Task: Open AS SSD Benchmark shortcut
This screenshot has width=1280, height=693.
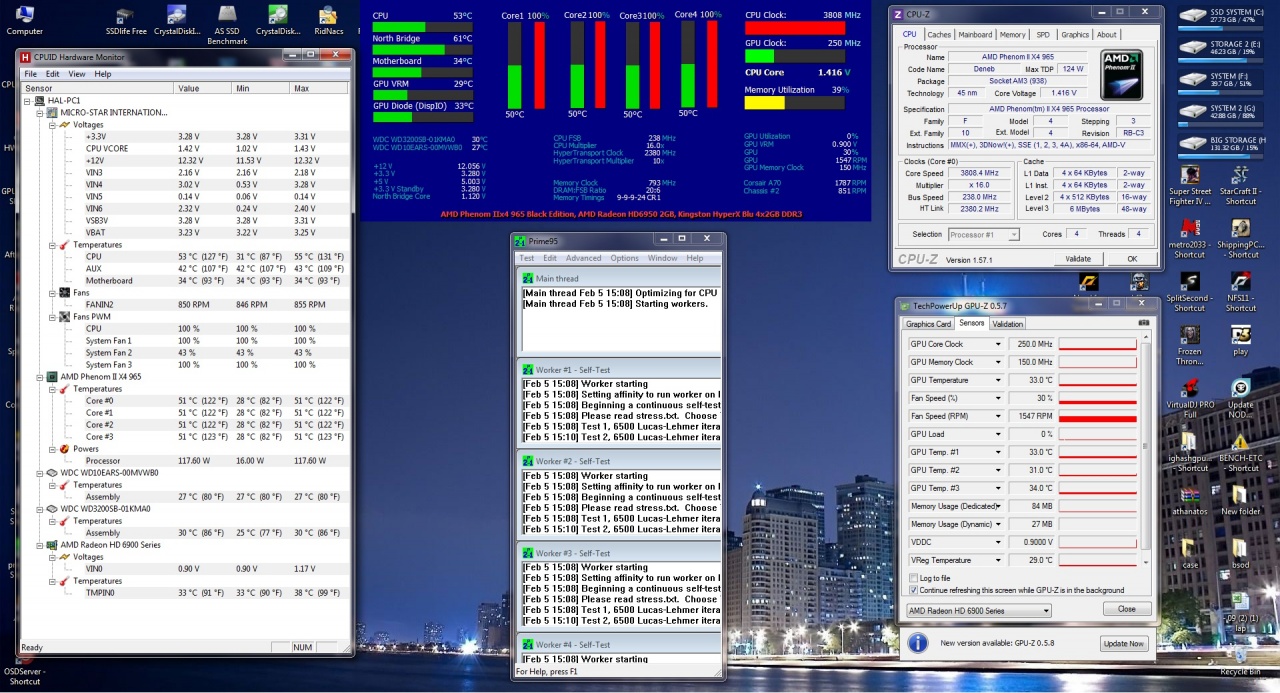Action: click(x=227, y=24)
